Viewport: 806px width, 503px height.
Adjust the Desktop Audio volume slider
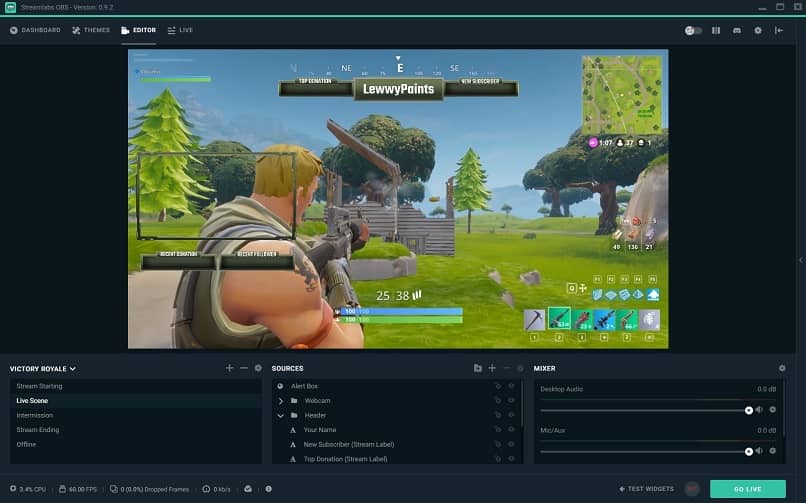[x=645, y=410]
